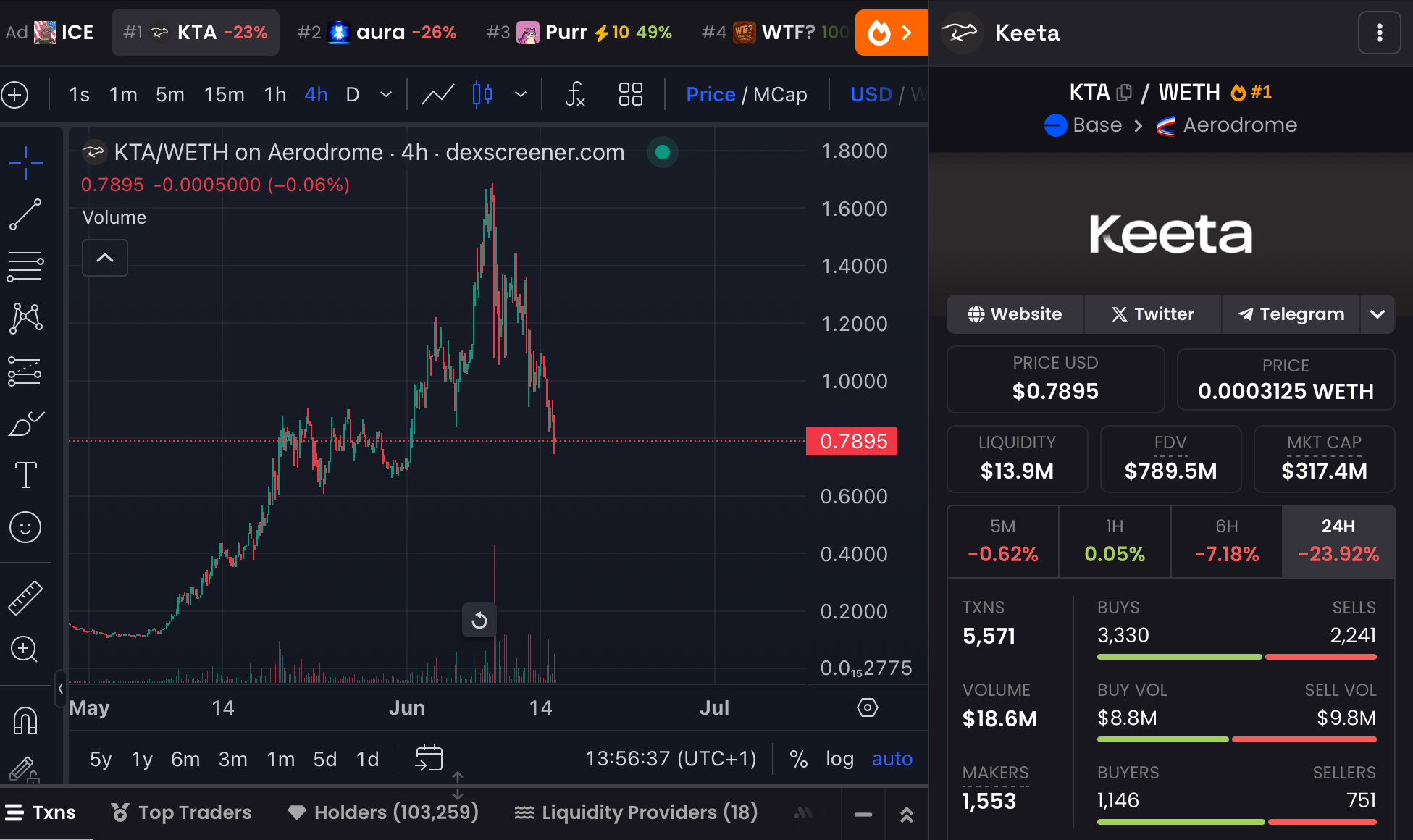Viewport: 1413px width, 840px height.
Task: Click the 0.7895 price label on axis
Action: coord(852,441)
